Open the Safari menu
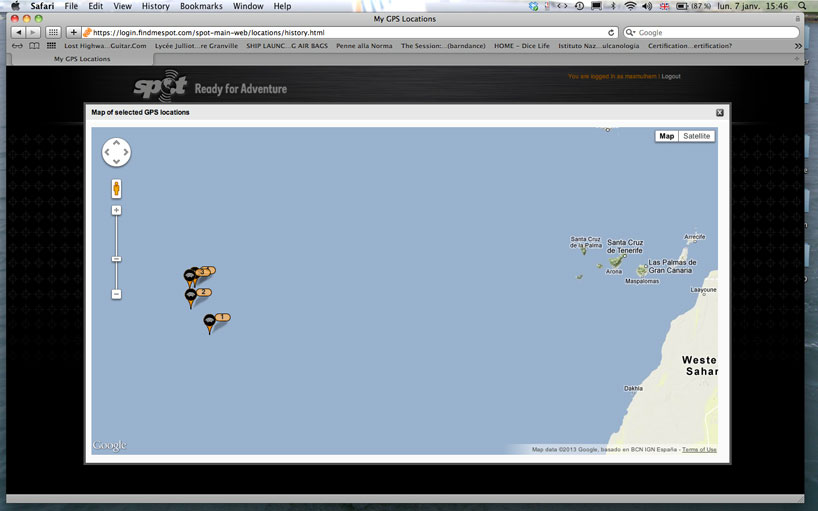818x511 pixels. tap(42, 6)
